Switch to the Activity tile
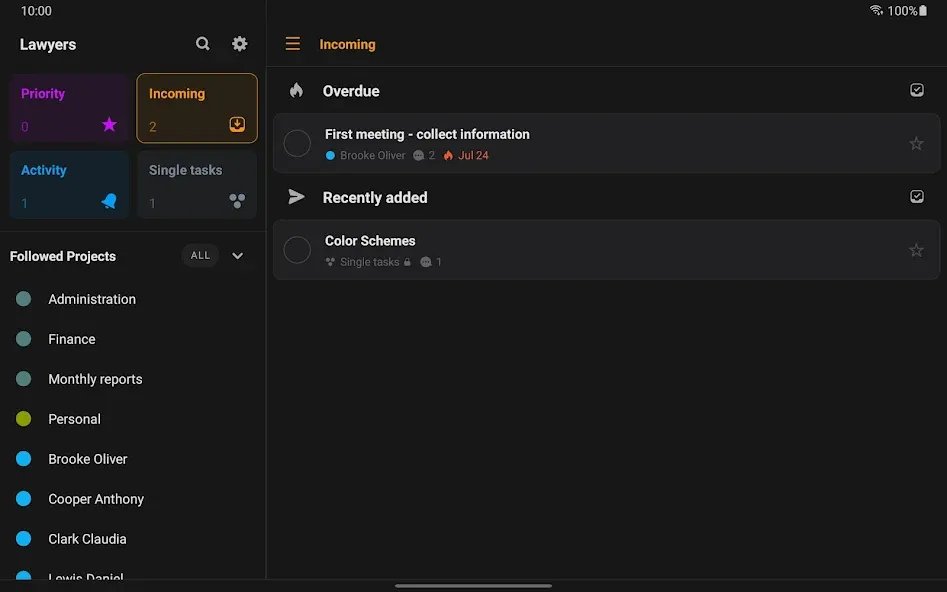Screen dimensions: 947x592 coord(69,184)
